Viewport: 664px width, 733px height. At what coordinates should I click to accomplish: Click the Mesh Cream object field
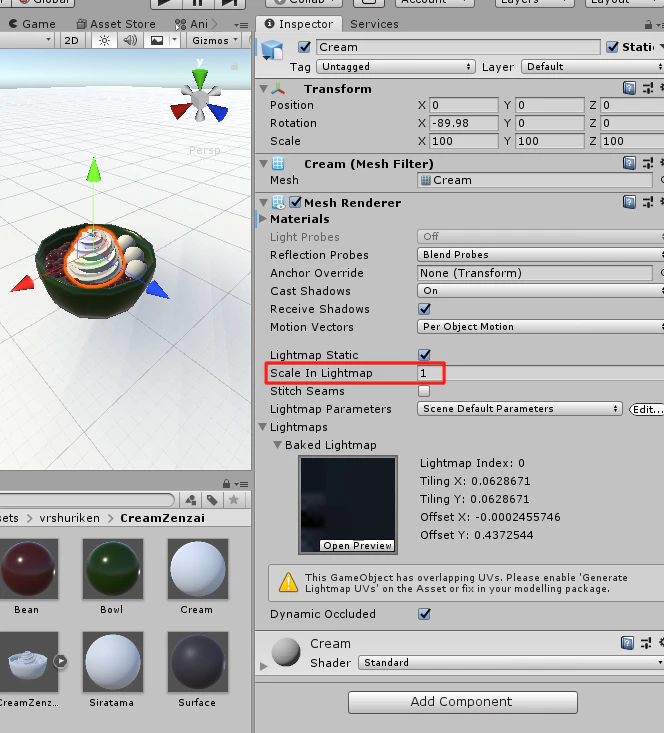534,180
